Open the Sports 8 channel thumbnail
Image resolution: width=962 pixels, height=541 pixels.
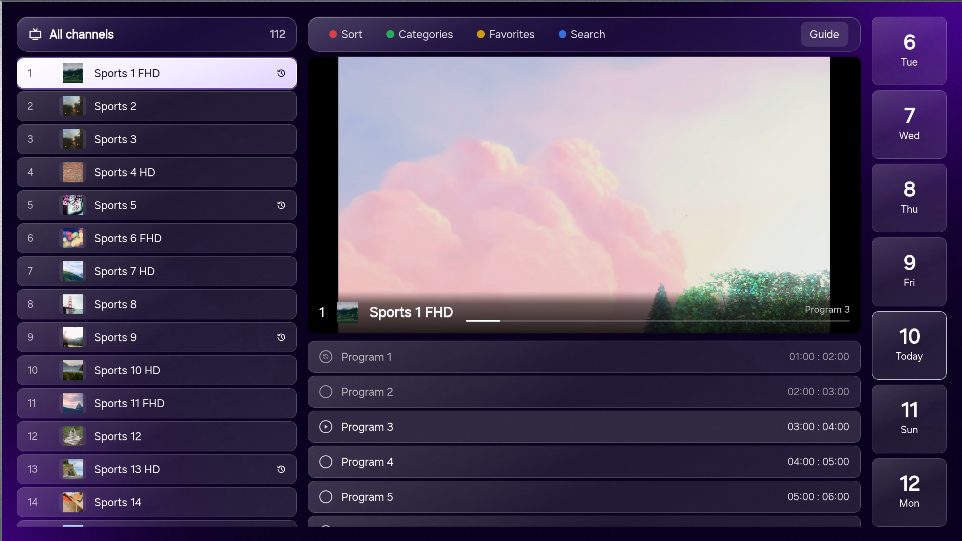(72, 304)
